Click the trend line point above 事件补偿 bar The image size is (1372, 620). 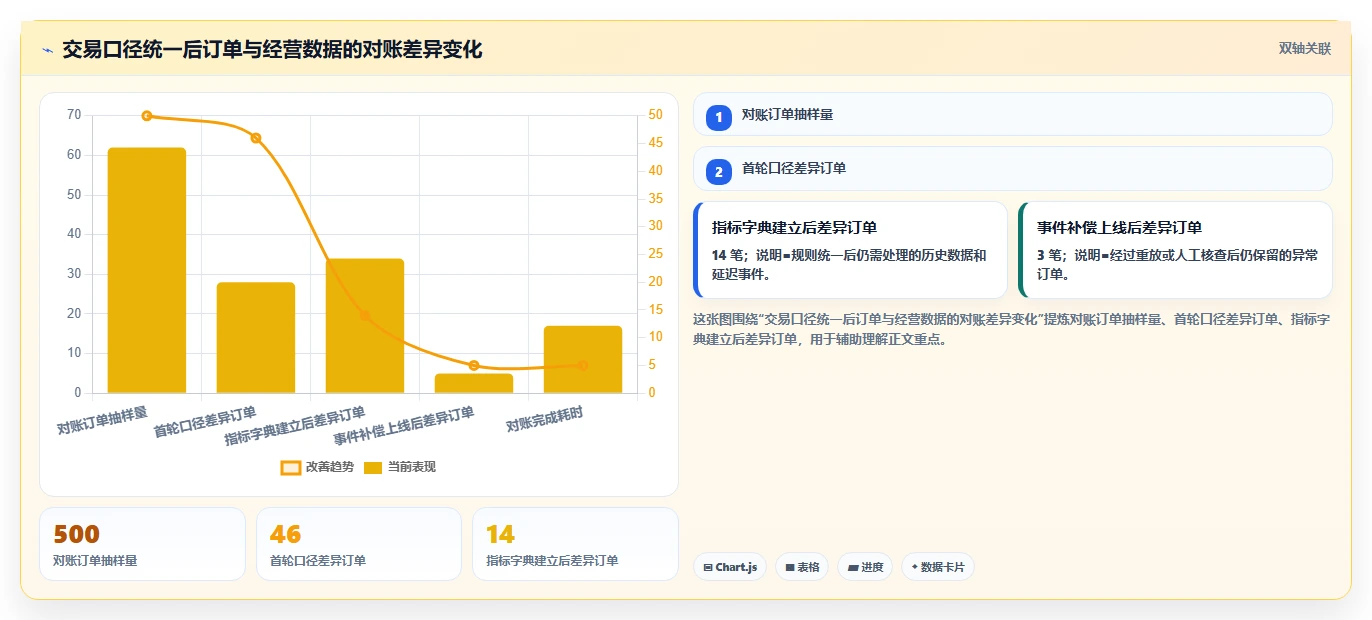(x=474, y=366)
